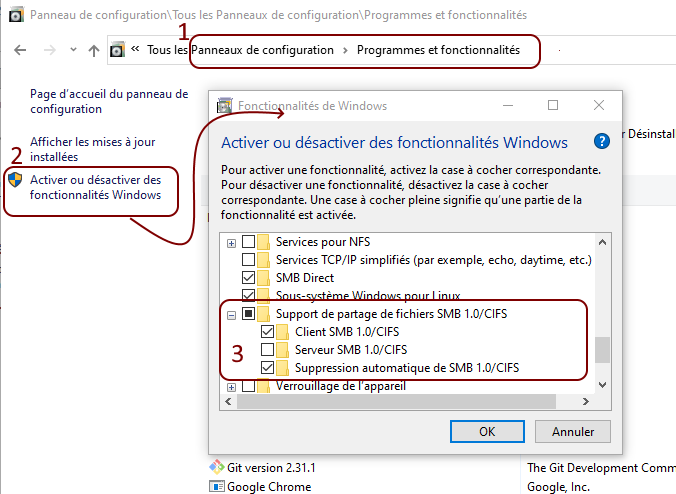
Task: Click the shield icon beside Activer ou désactiver
Action: (x=15, y=180)
